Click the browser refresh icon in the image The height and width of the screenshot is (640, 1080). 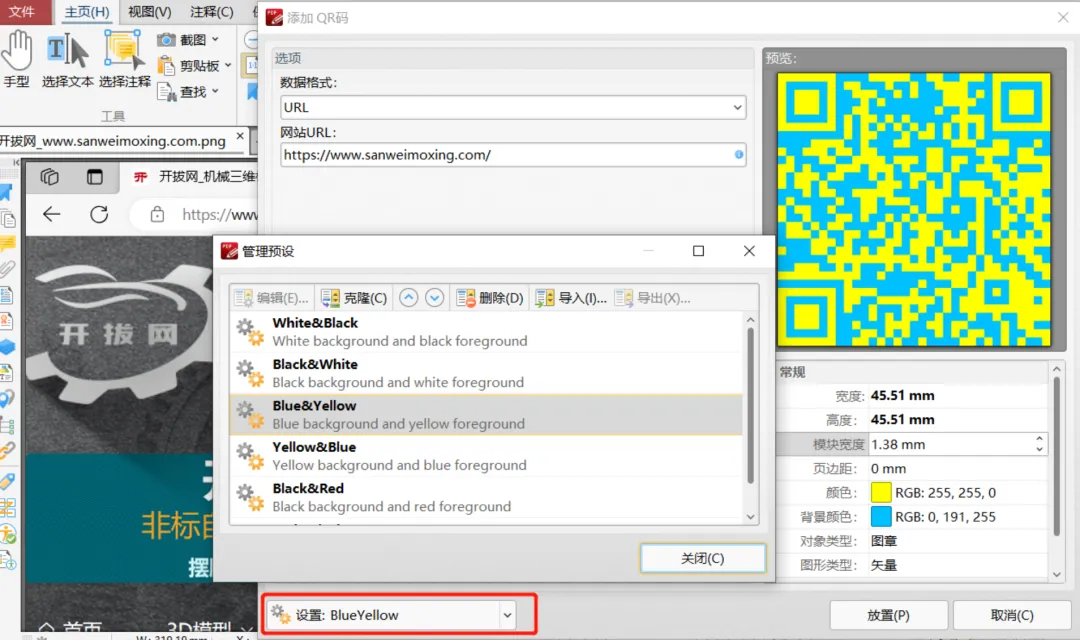click(99, 214)
